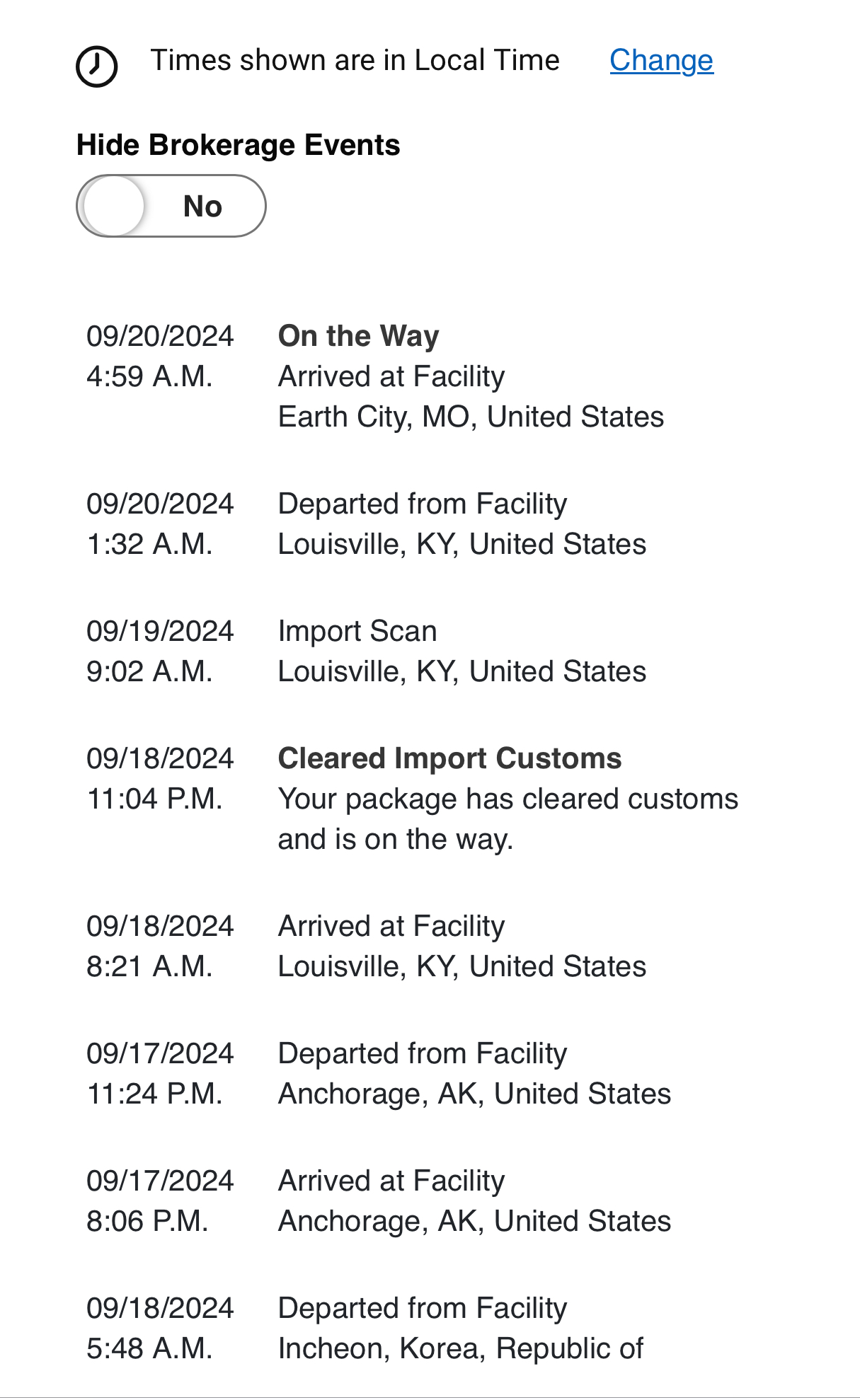Click the 4:59 A.M. timestamp

click(149, 376)
